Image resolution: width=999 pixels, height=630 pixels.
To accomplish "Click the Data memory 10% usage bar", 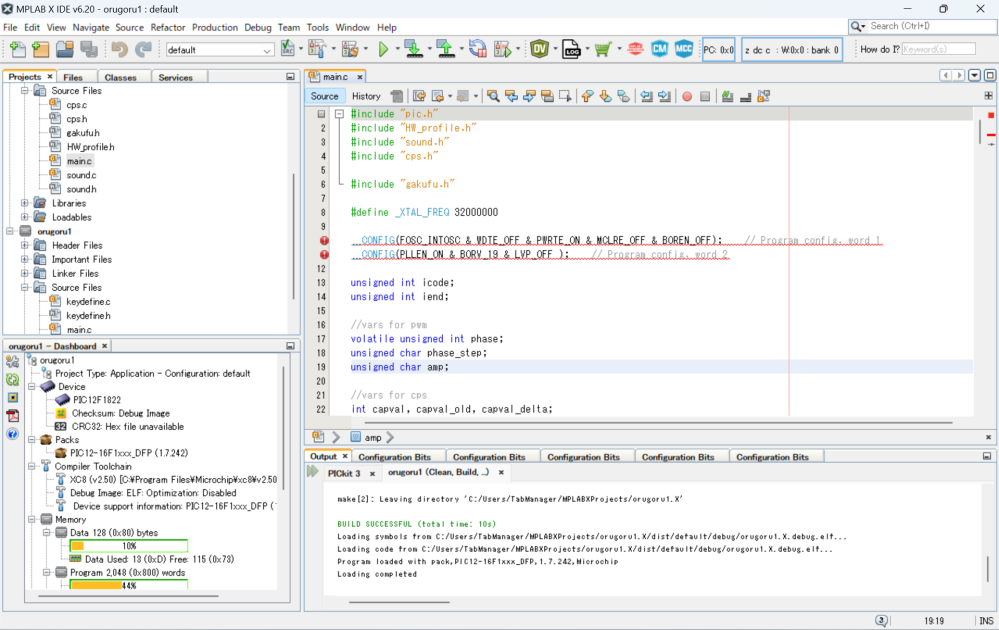I will (x=128, y=546).
